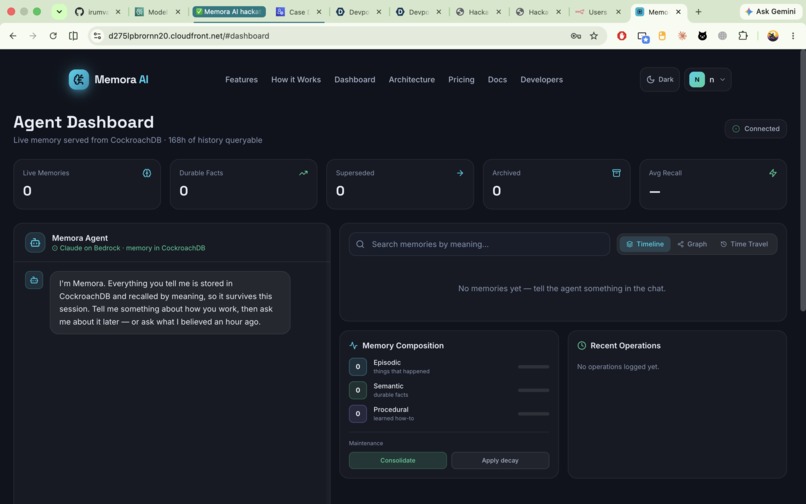Switch to Graph view
Image resolution: width=806 pixels, height=504 pixels.
692,244
